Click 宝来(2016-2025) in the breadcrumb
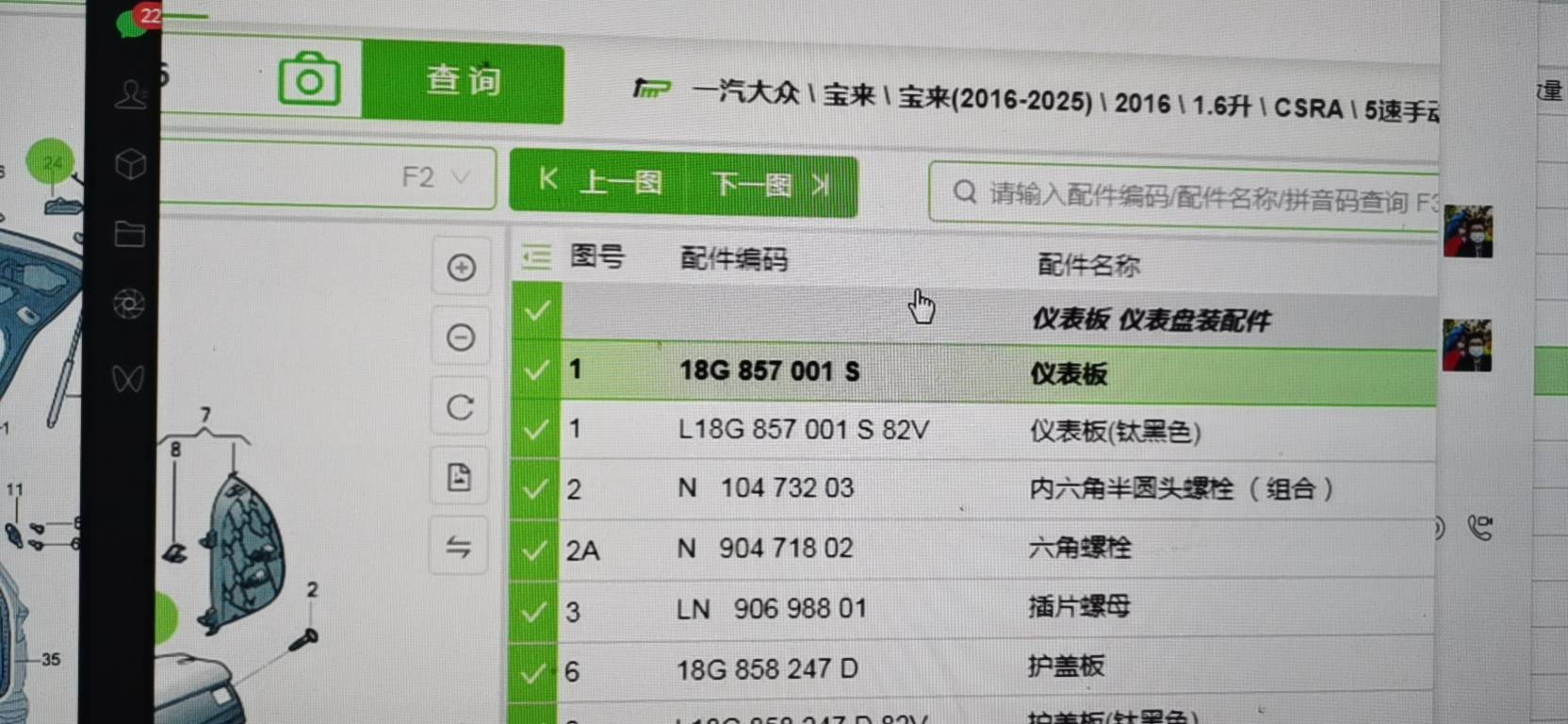The height and width of the screenshot is (724, 1568). tap(995, 98)
